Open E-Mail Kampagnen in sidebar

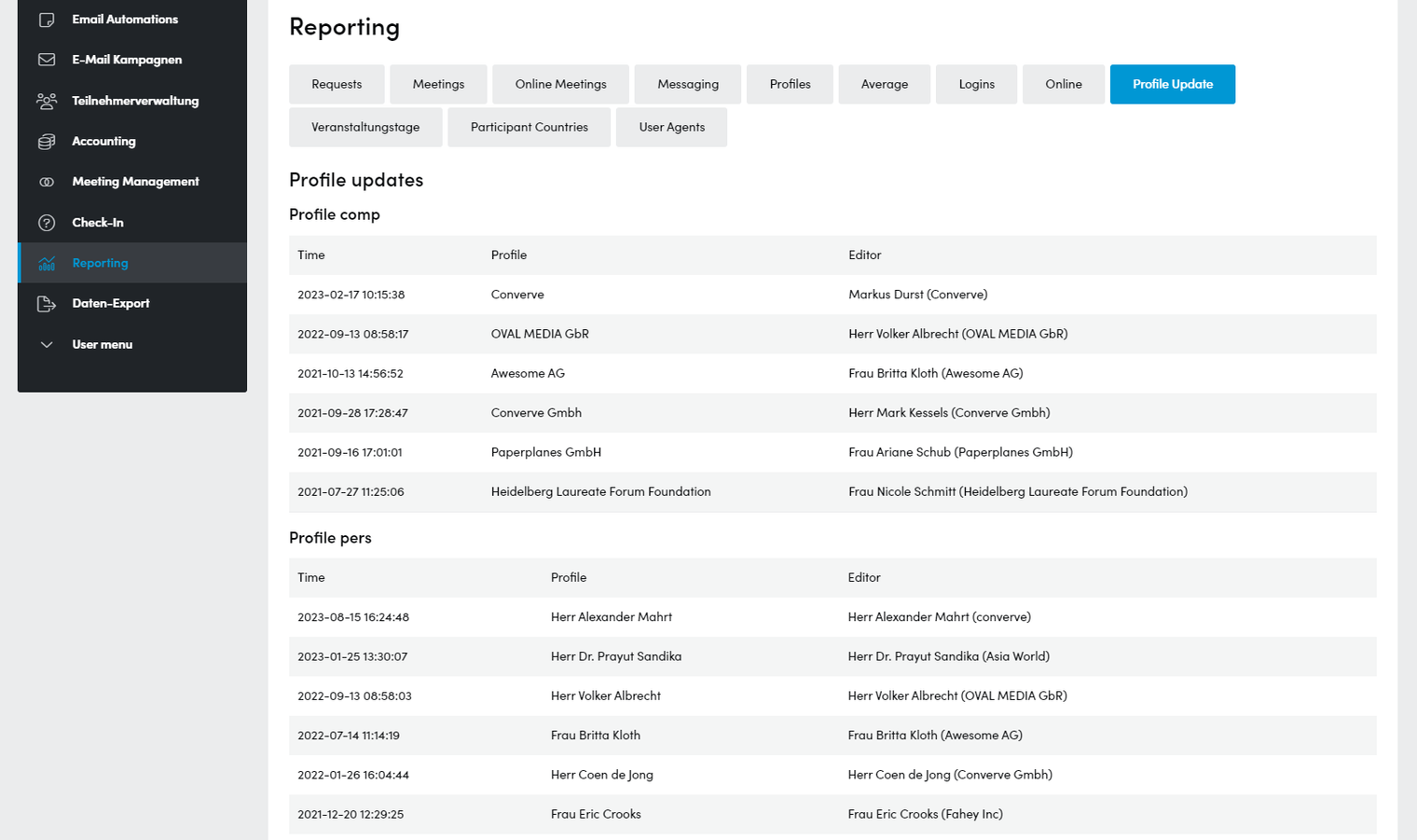pos(127,60)
